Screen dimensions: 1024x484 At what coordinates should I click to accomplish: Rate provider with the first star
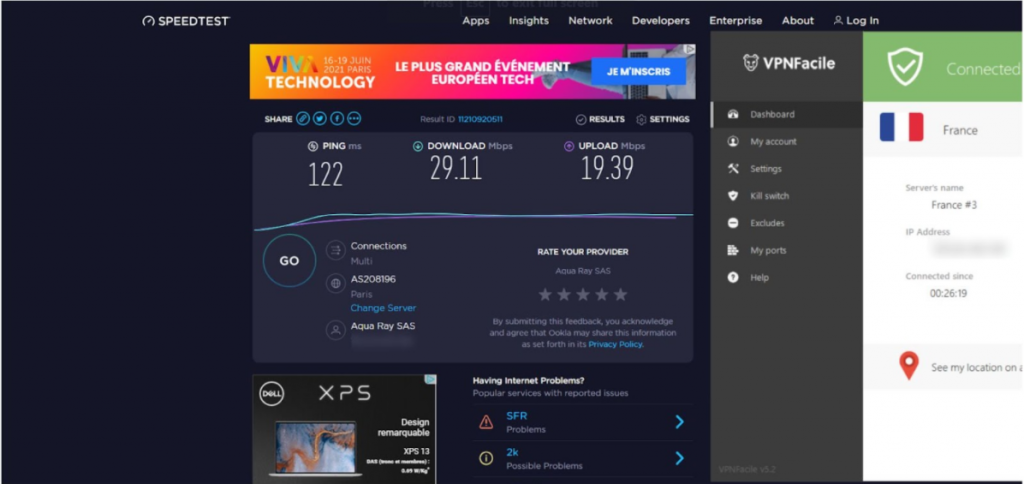(545, 295)
